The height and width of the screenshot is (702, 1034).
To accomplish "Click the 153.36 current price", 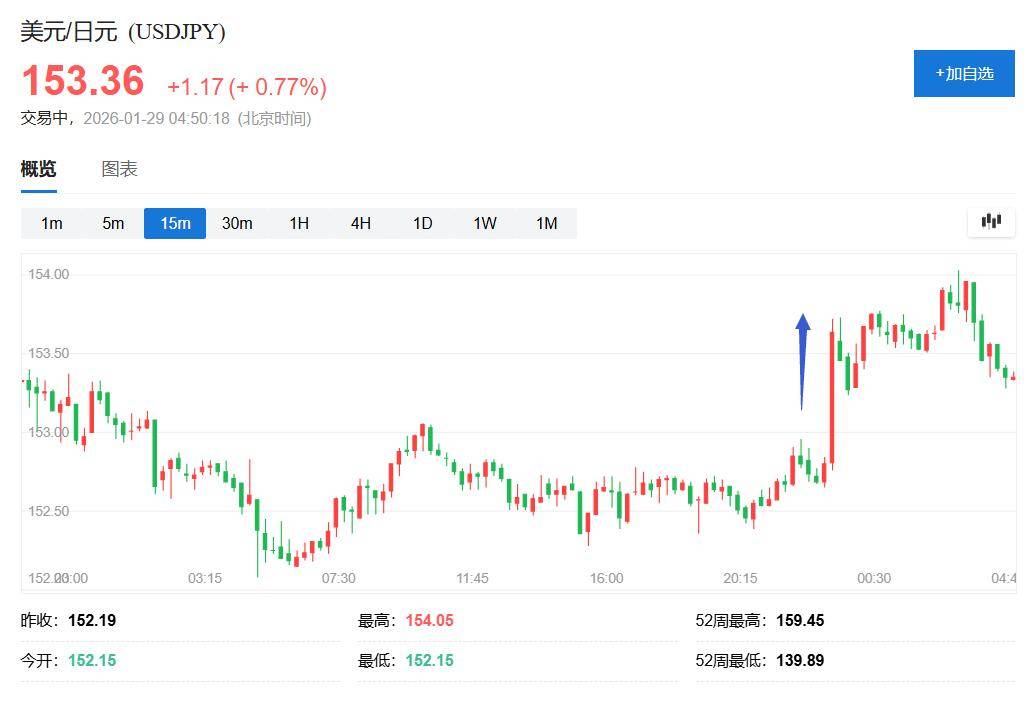I will pos(83,81).
